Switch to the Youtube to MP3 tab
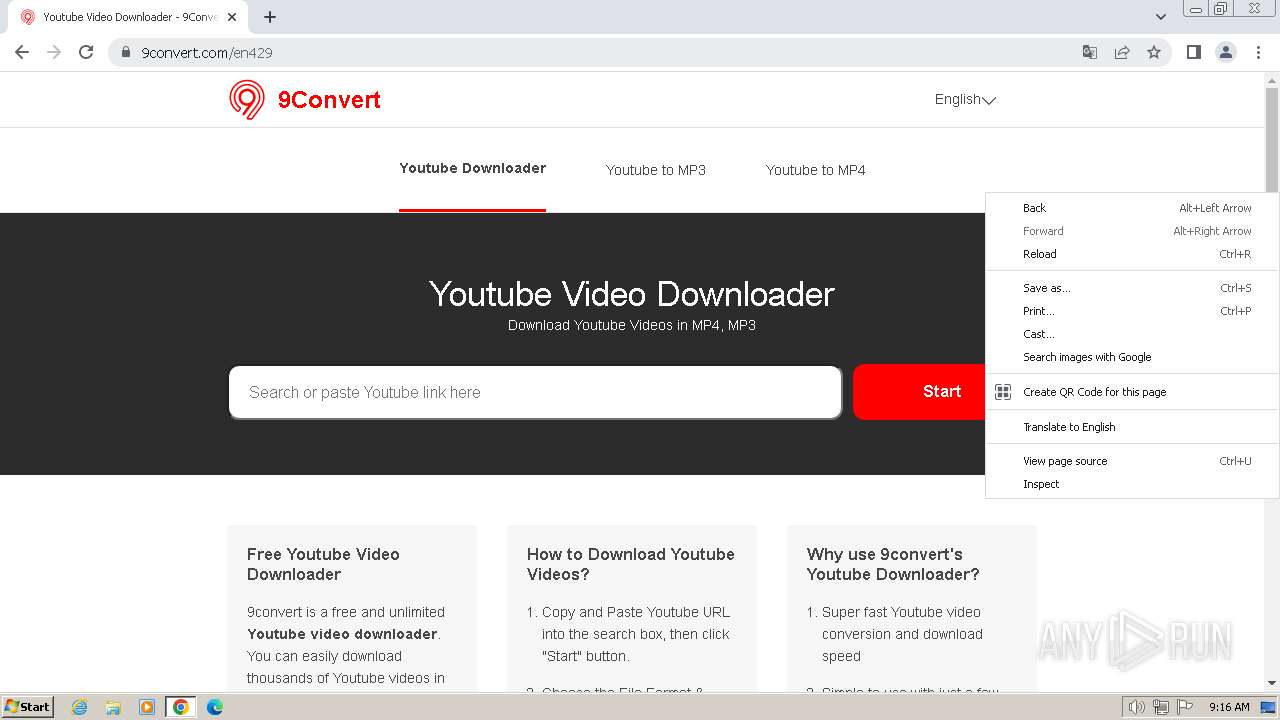 pyautogui.click(x=656, y=170)
